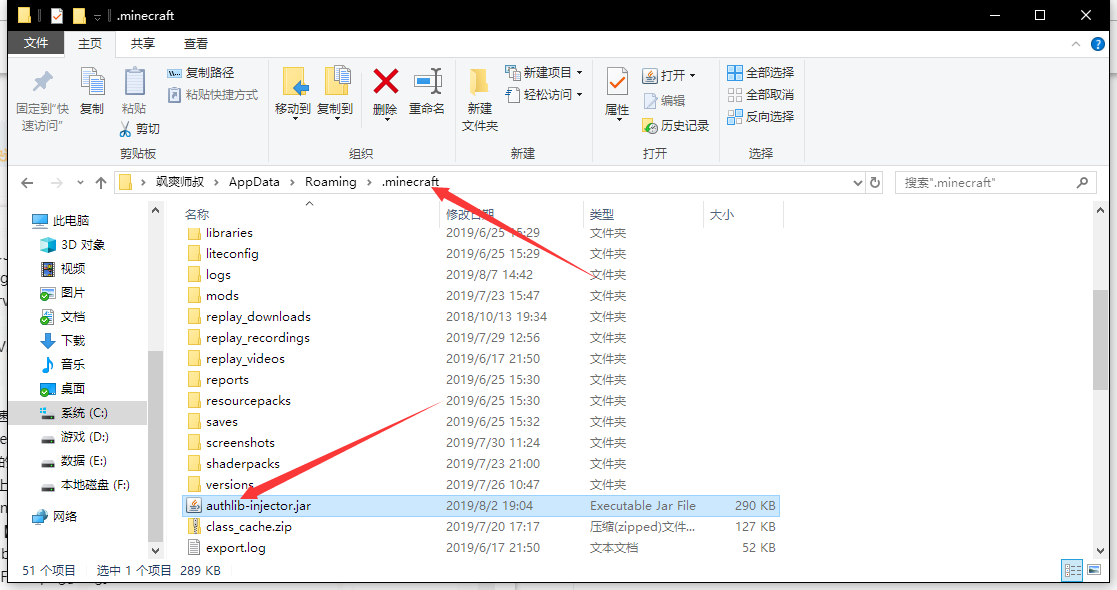The image size is (1117, 590).
Task: Click the New Folder (新建文件夹) icon
Action: point(480,83)
